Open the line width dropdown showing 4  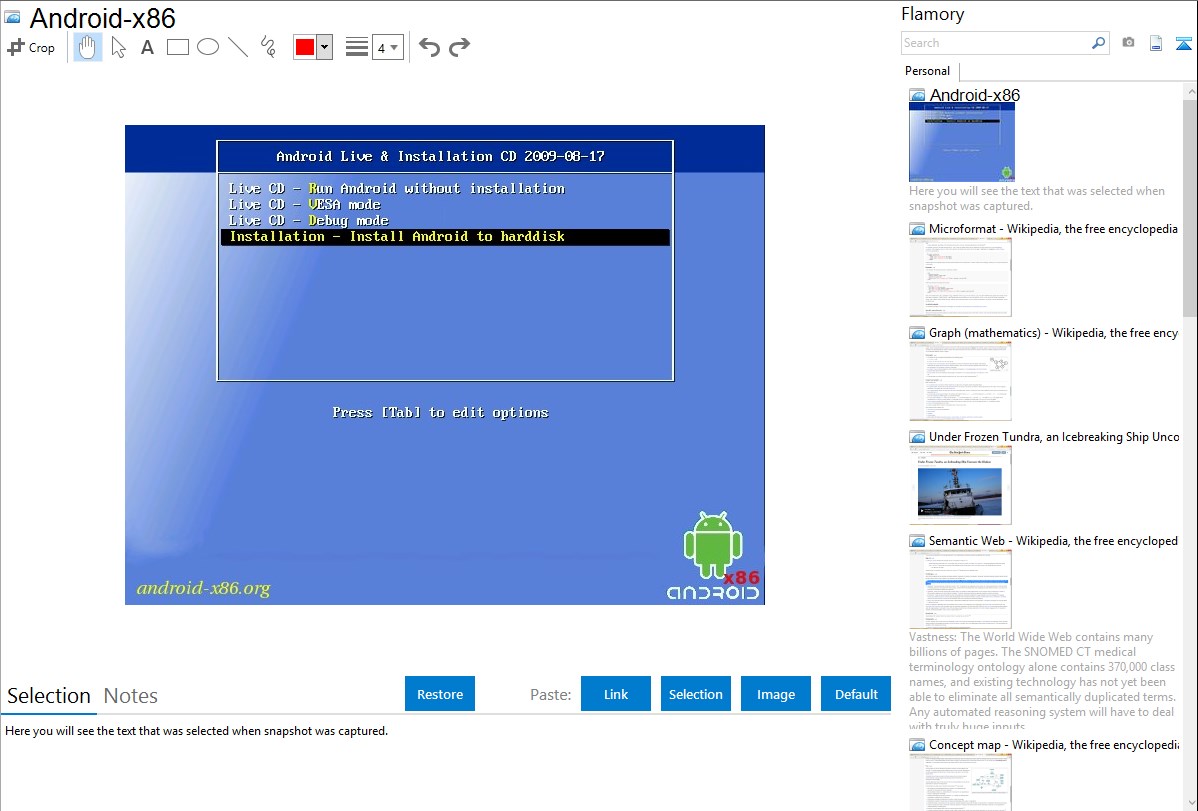coord(387,47)
